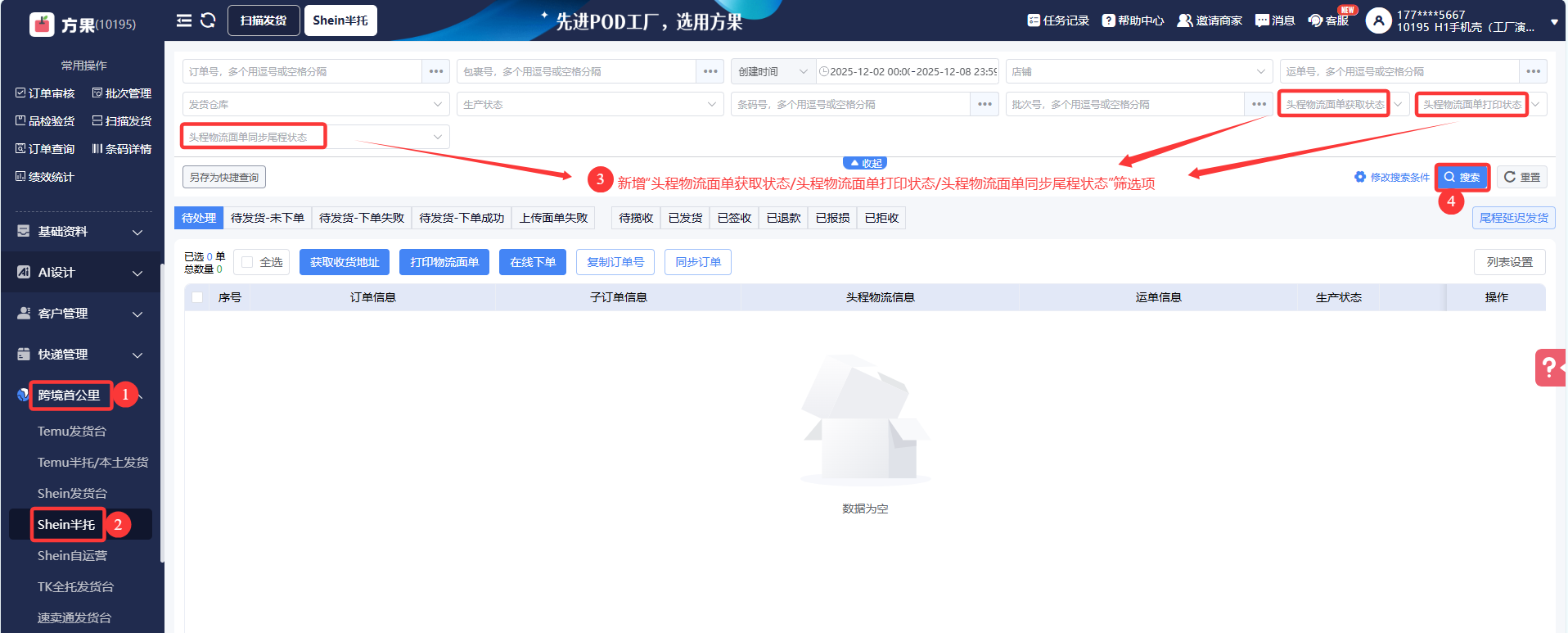This screenshot has width=1568, height=633.
Task: Open 头程物流面单打印状态 dropdown
Action: point(1481,104)
